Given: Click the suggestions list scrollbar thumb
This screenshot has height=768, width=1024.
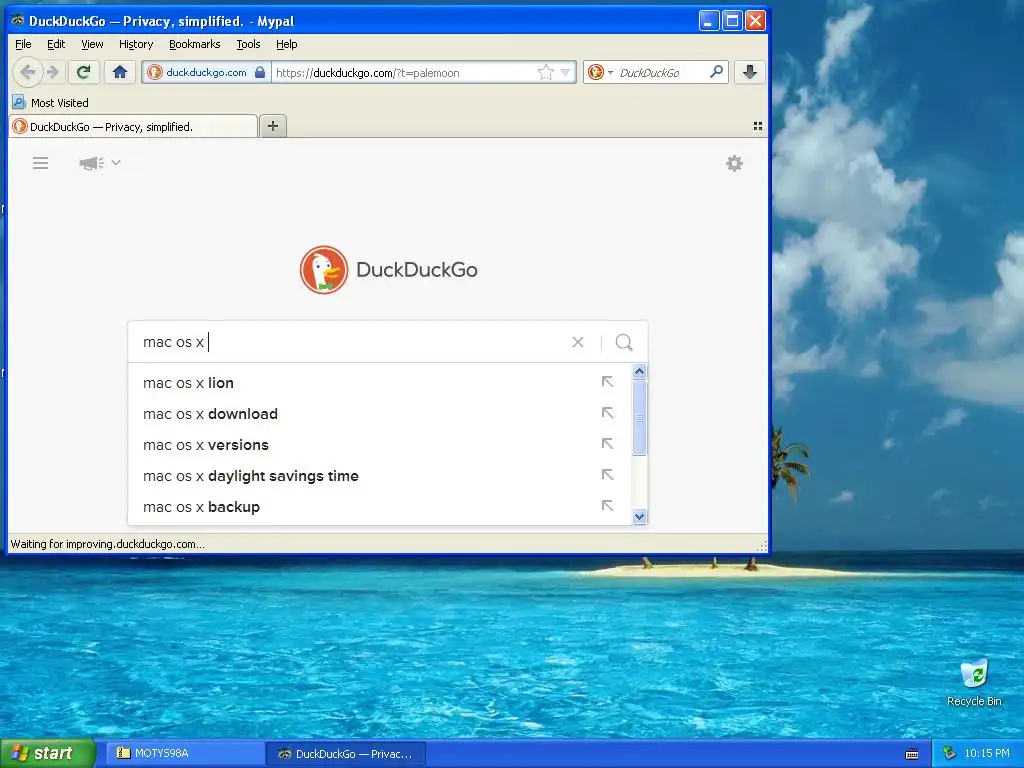Looking at the screenshot, I should 639,418.
